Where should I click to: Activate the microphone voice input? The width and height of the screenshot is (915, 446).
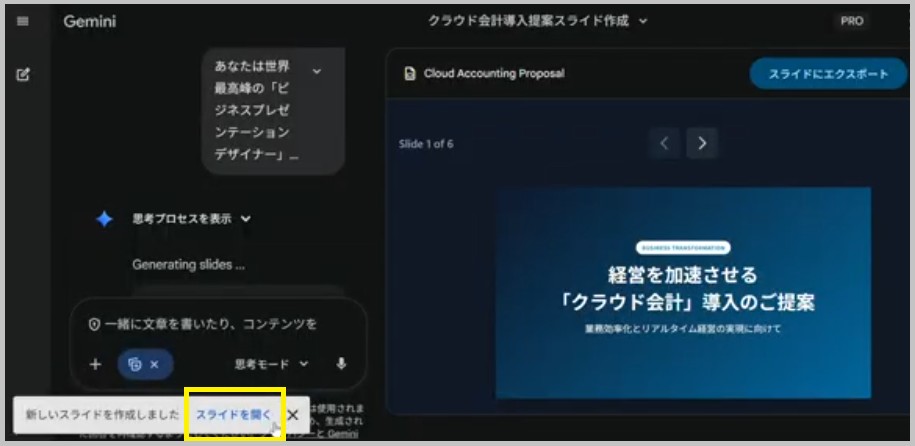click(341, 364)
